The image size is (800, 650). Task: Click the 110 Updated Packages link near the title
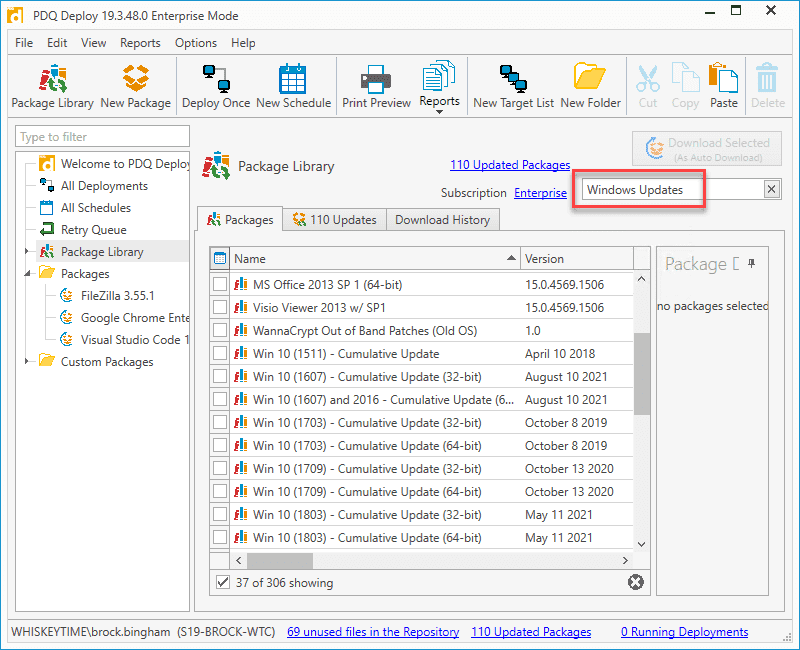point(510,165)
